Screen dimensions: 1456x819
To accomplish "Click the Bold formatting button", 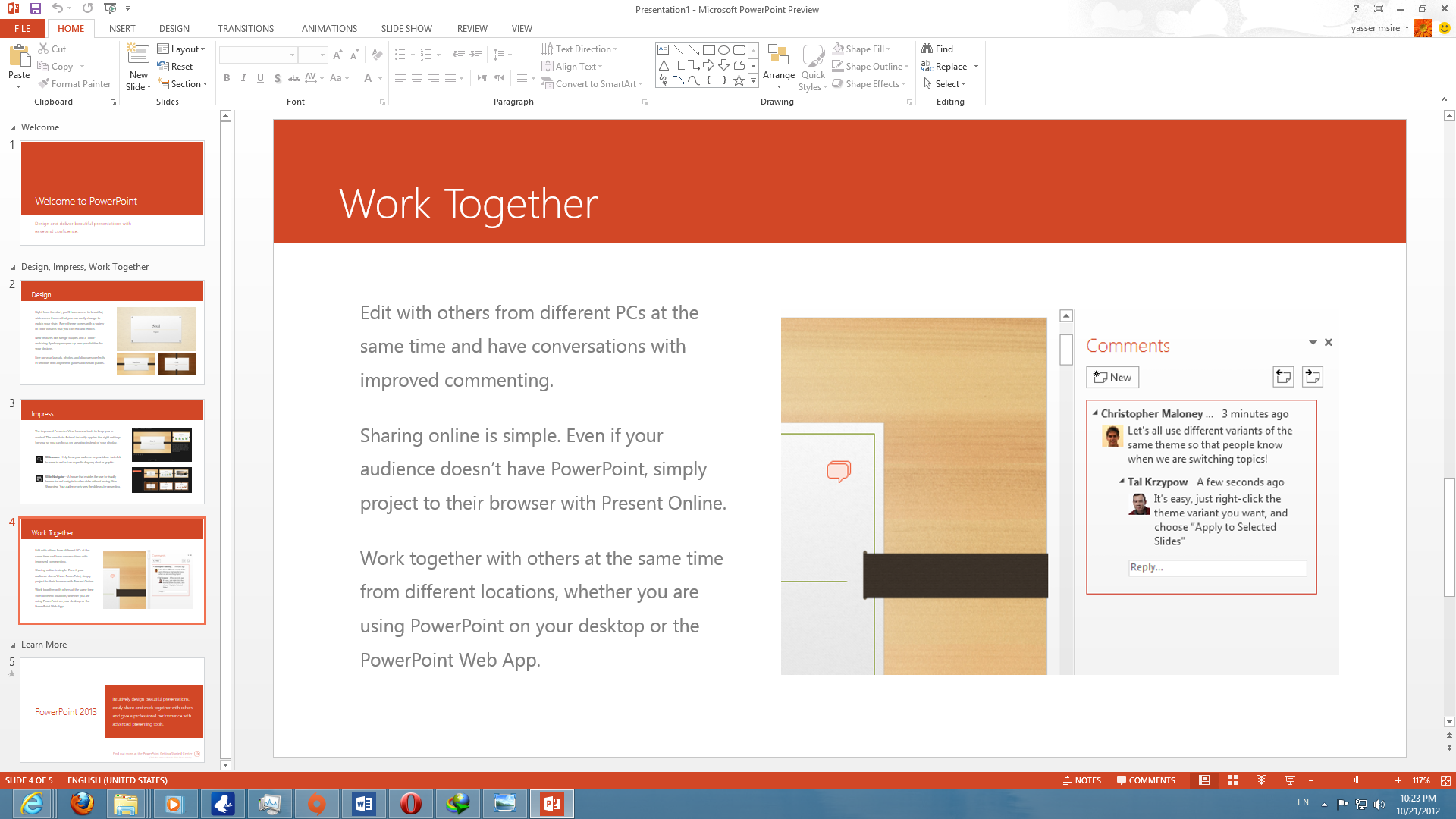I will coord(227,78).
